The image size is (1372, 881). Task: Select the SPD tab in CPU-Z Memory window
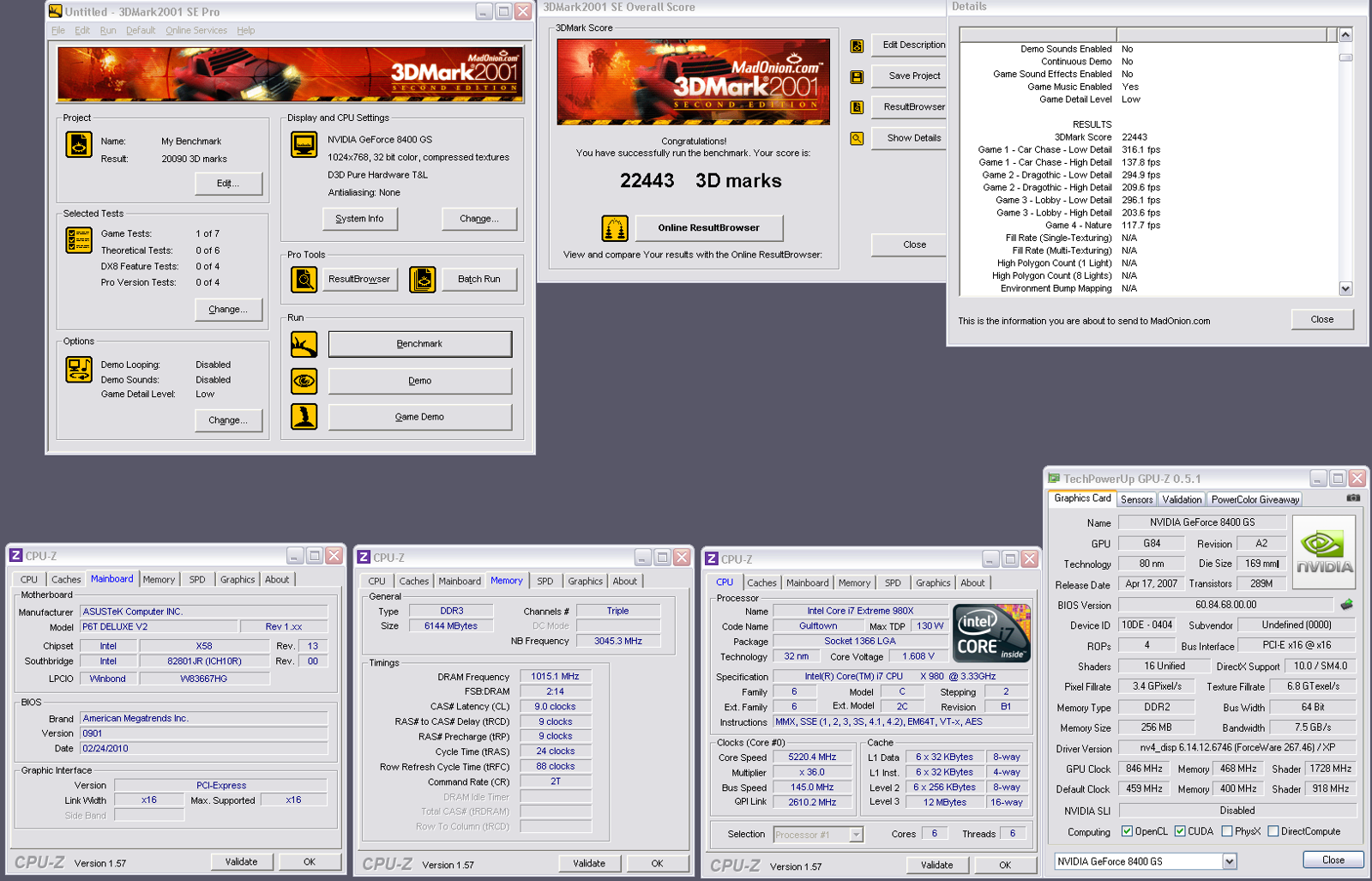tap(545, 582)
